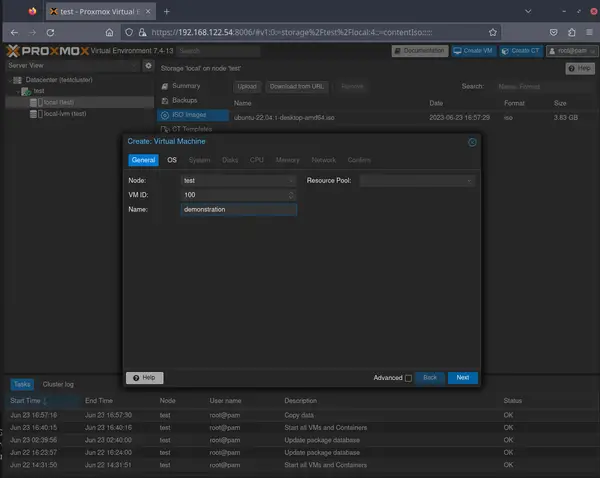Open the Firefox hamburger menu
The height and width of the screenshot is (478, 600).
(x=589, y=33)
